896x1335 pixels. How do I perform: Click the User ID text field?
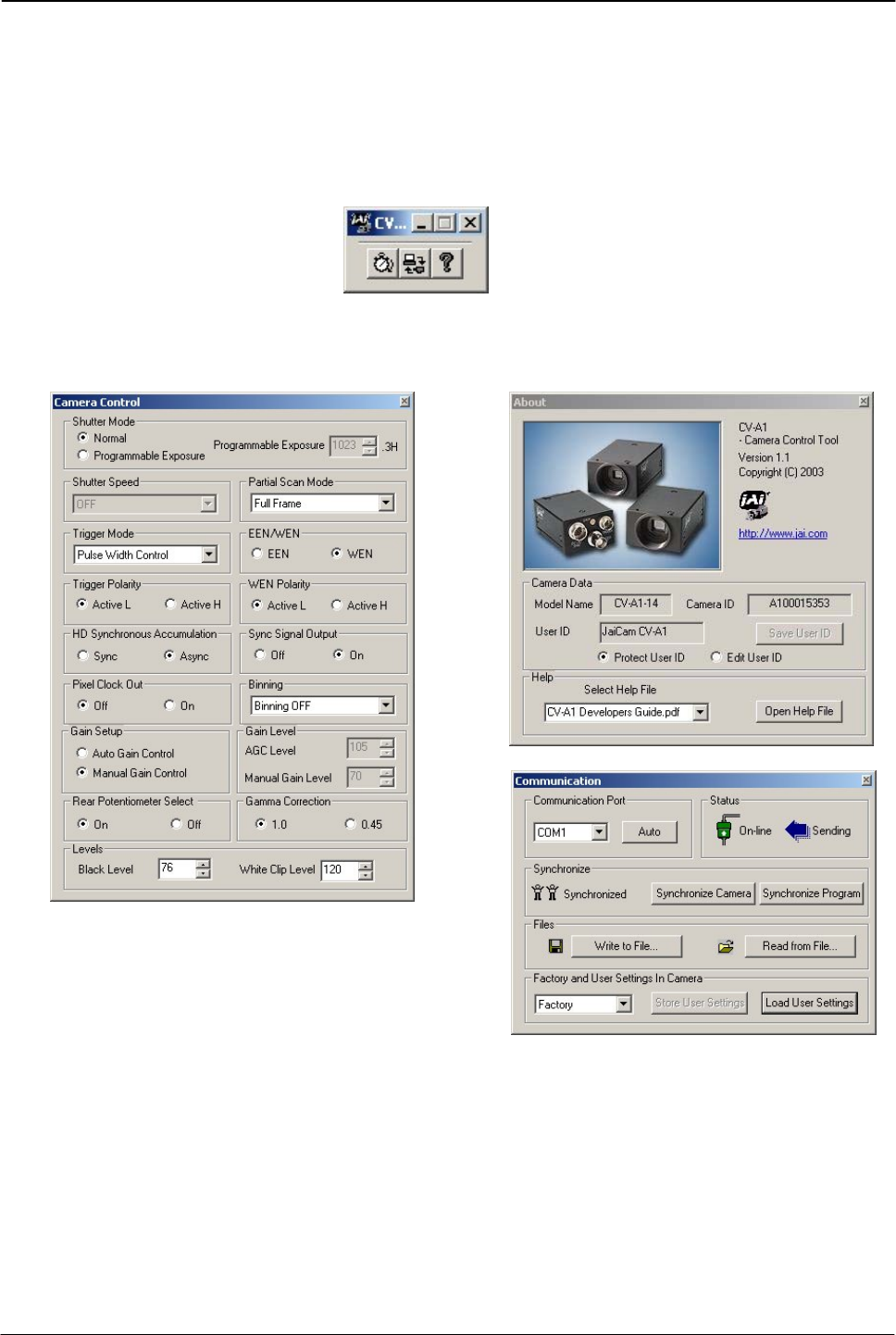pos(651,632)
